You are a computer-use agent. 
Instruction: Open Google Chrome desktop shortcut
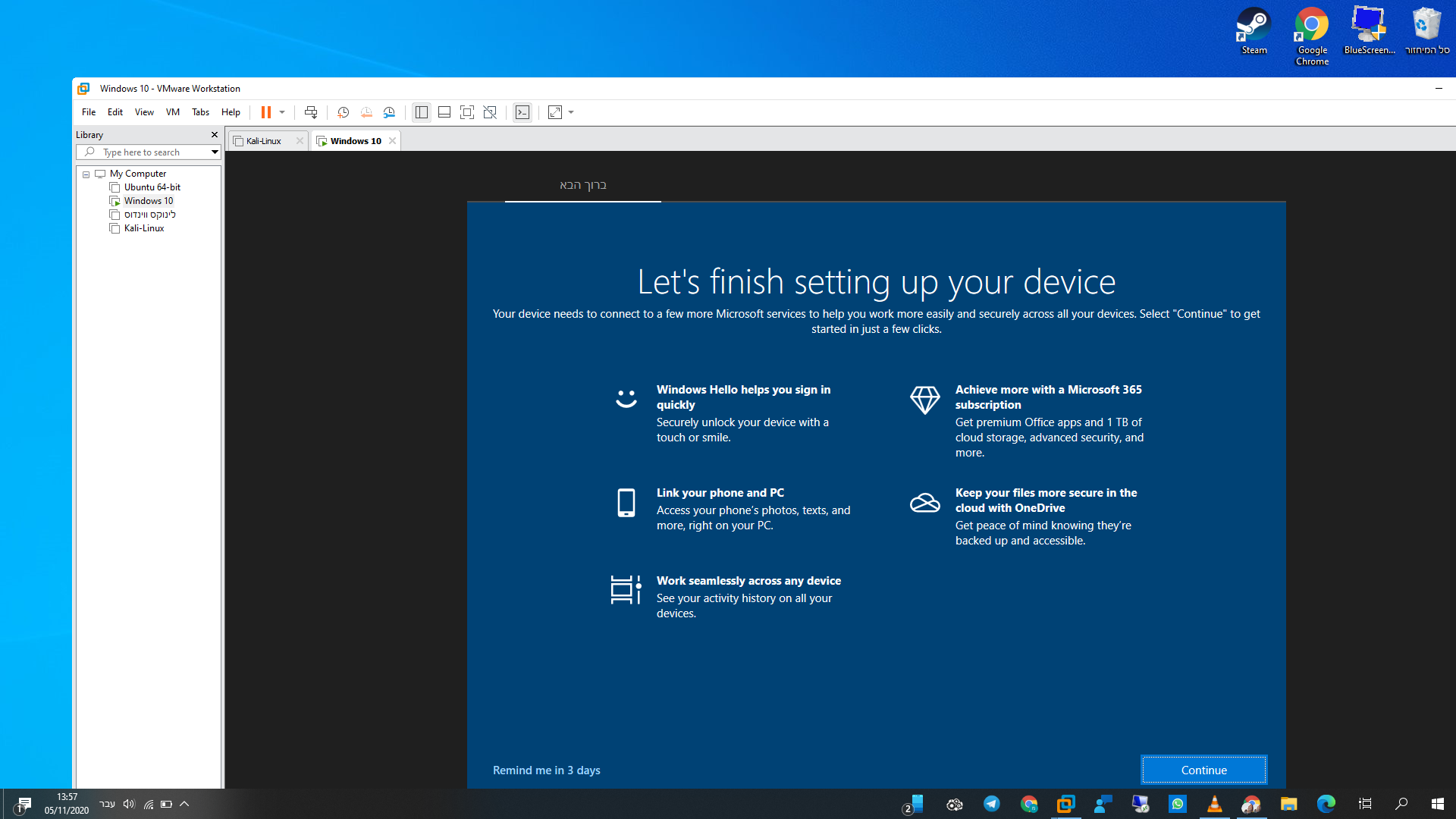pos(1312,36)
